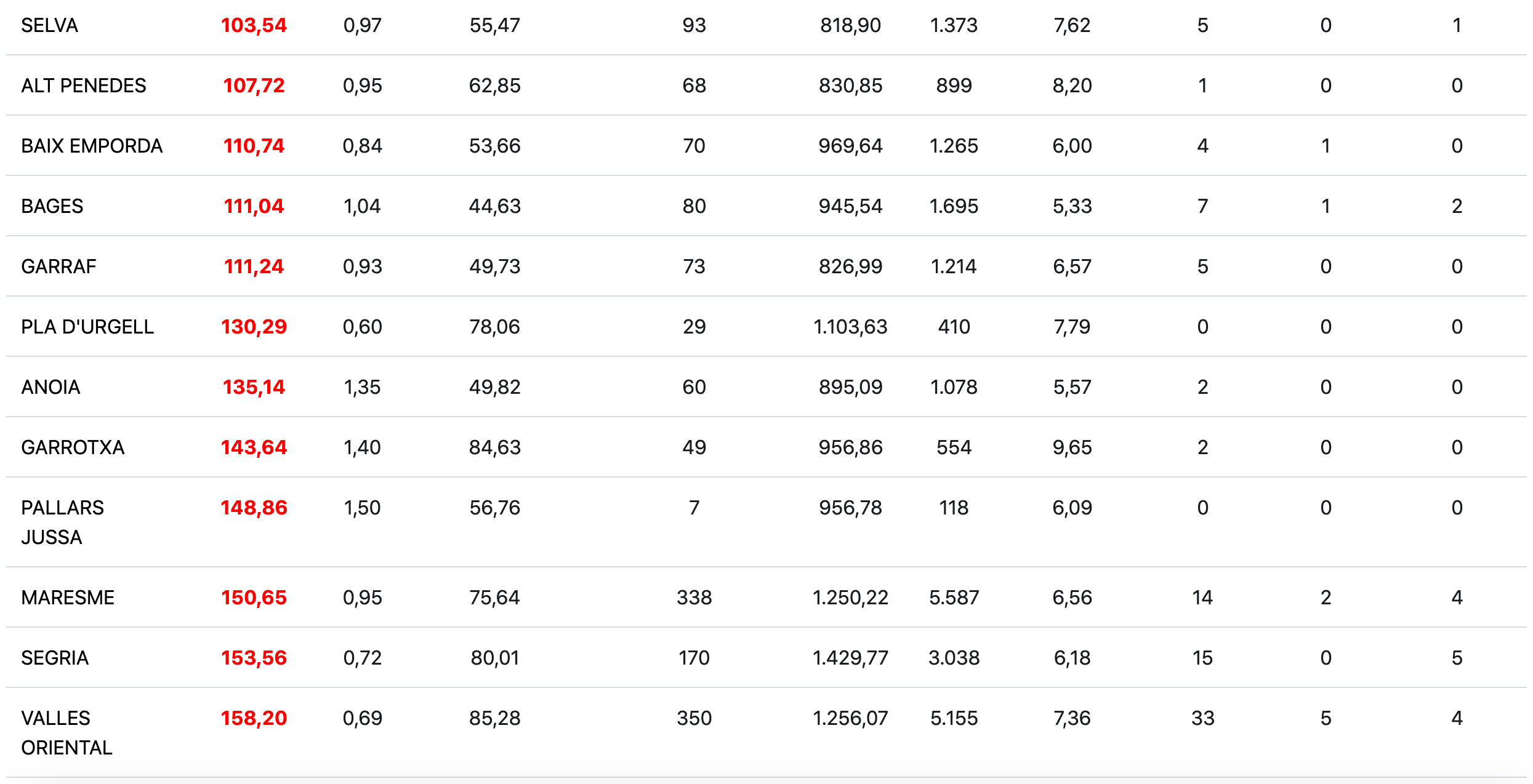The width and height of the screenshot is (1533, 784).
Task: Select the PLA D'URGELL row name
Action: point(87,327)
